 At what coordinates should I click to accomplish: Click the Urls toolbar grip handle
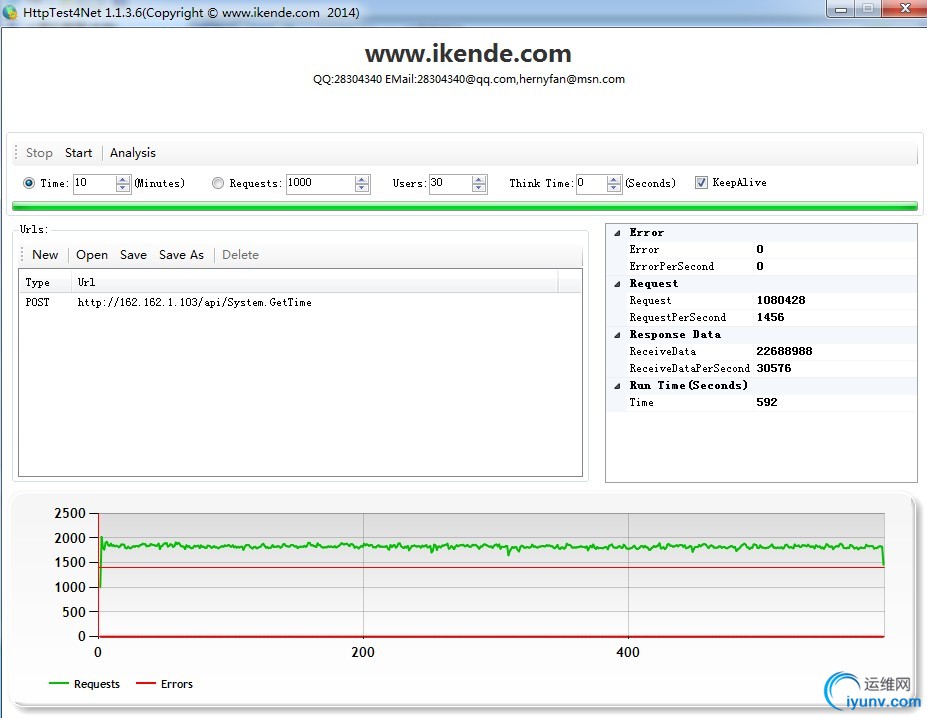point(22,255)
